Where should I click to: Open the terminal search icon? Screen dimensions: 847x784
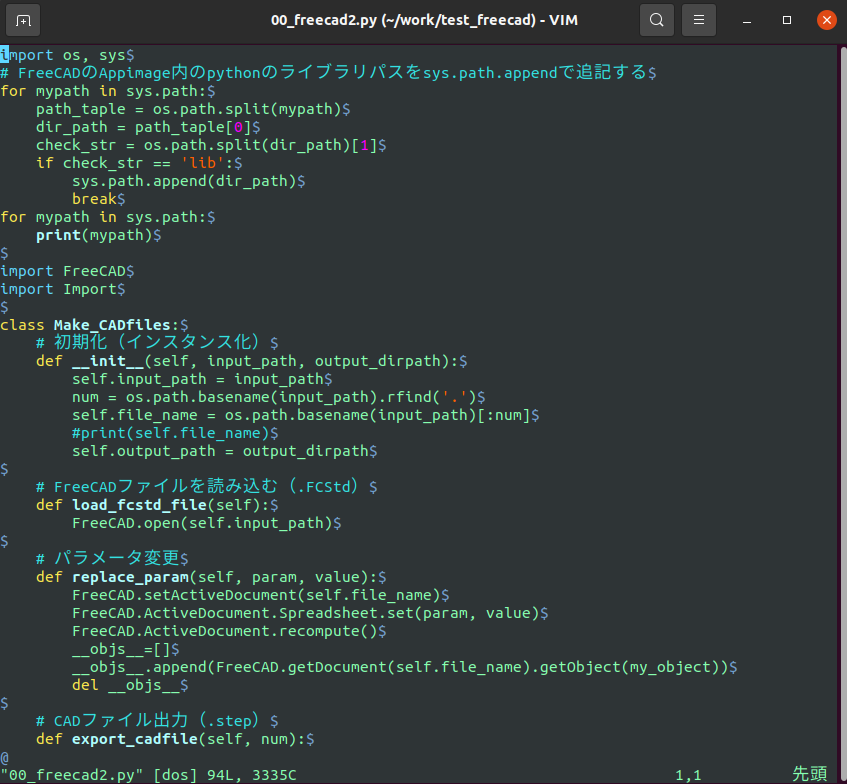pos(656,21)
